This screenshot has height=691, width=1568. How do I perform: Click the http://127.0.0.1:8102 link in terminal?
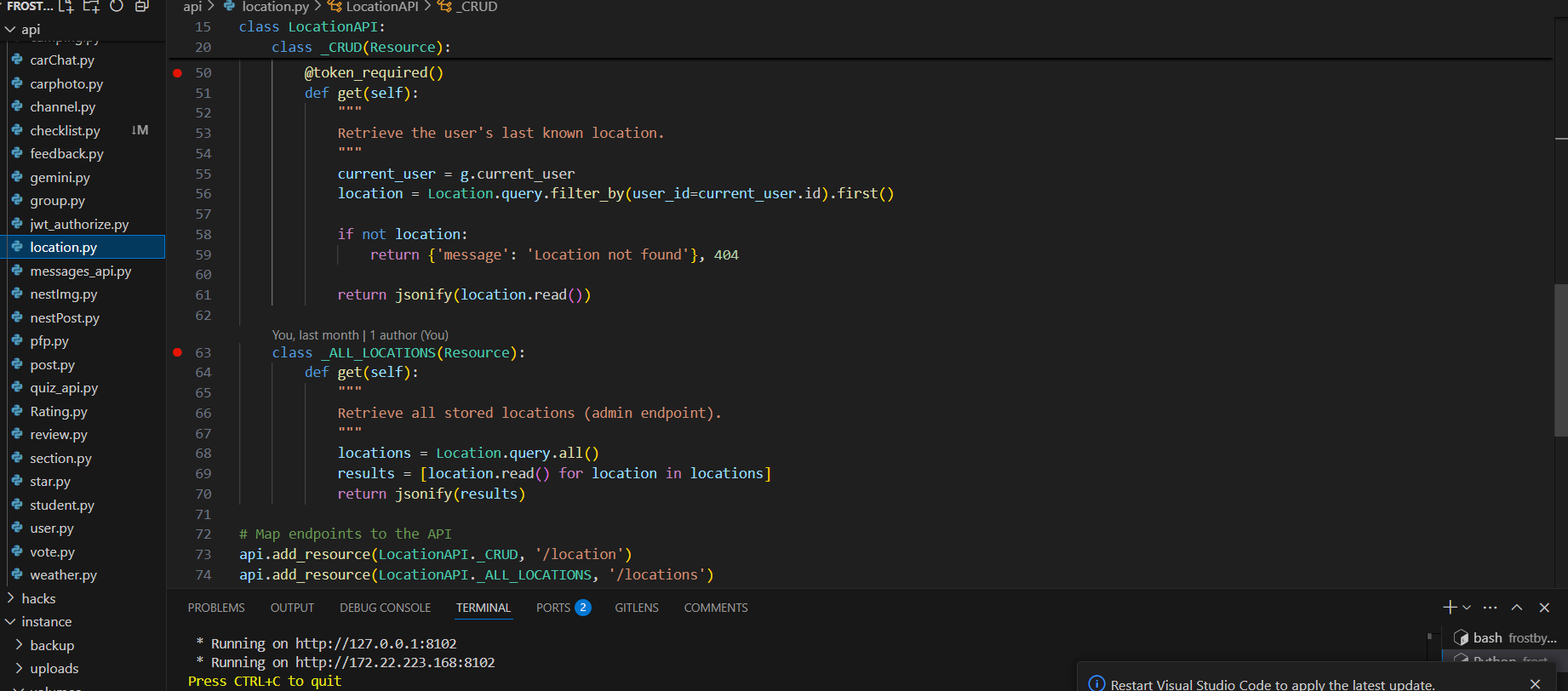click(x=376, y=643)
